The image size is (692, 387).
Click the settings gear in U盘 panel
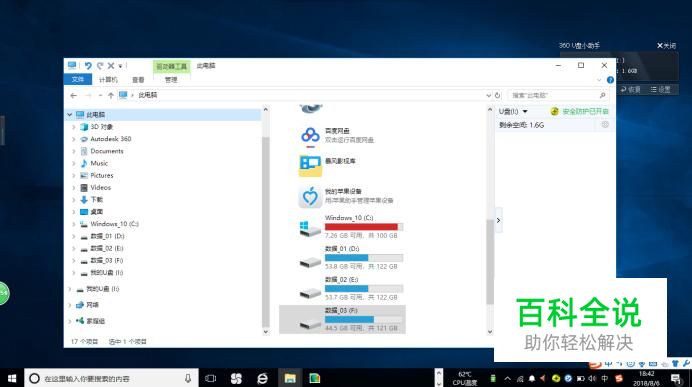605,125
